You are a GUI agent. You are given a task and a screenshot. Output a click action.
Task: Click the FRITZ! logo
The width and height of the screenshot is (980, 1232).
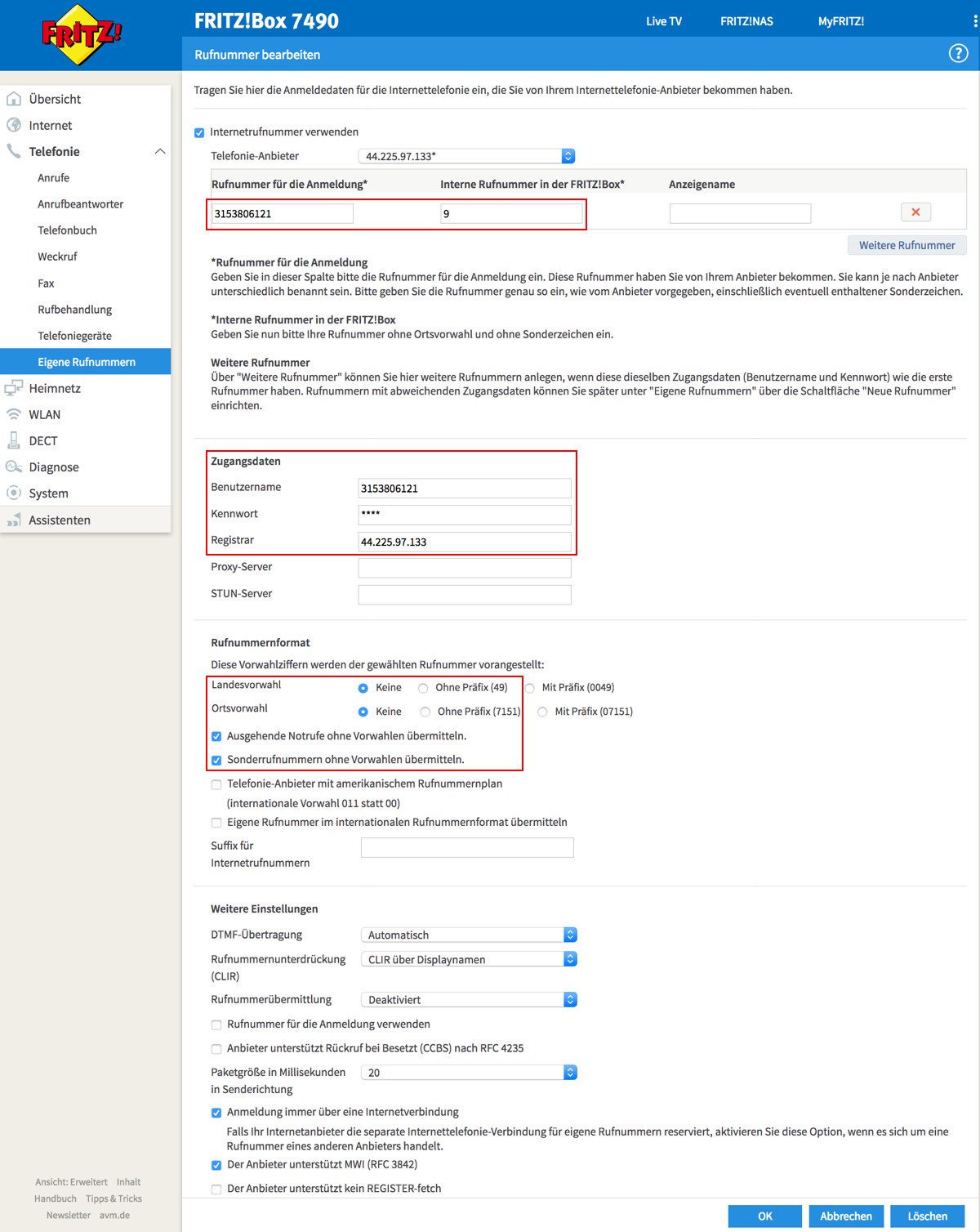tap(82, 35)
